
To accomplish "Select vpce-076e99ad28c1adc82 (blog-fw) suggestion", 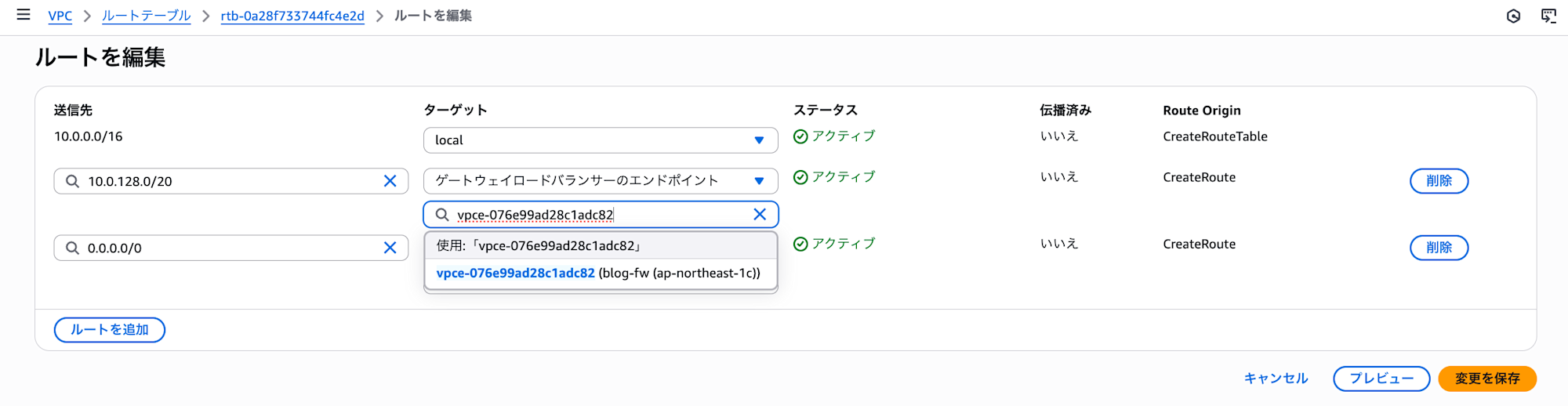I will tap(598, 274).
